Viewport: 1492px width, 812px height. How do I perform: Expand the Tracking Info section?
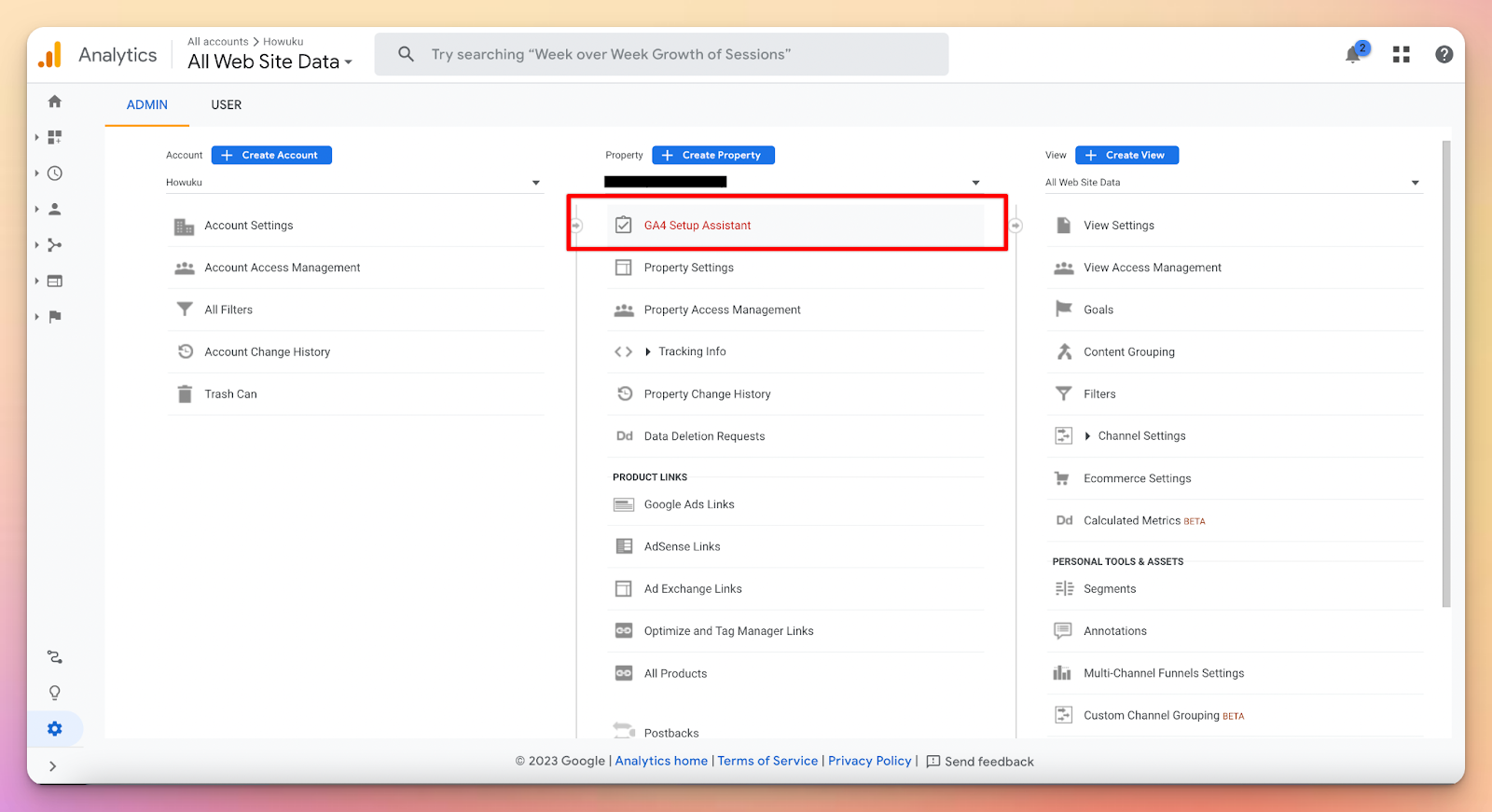coord(691,351)
